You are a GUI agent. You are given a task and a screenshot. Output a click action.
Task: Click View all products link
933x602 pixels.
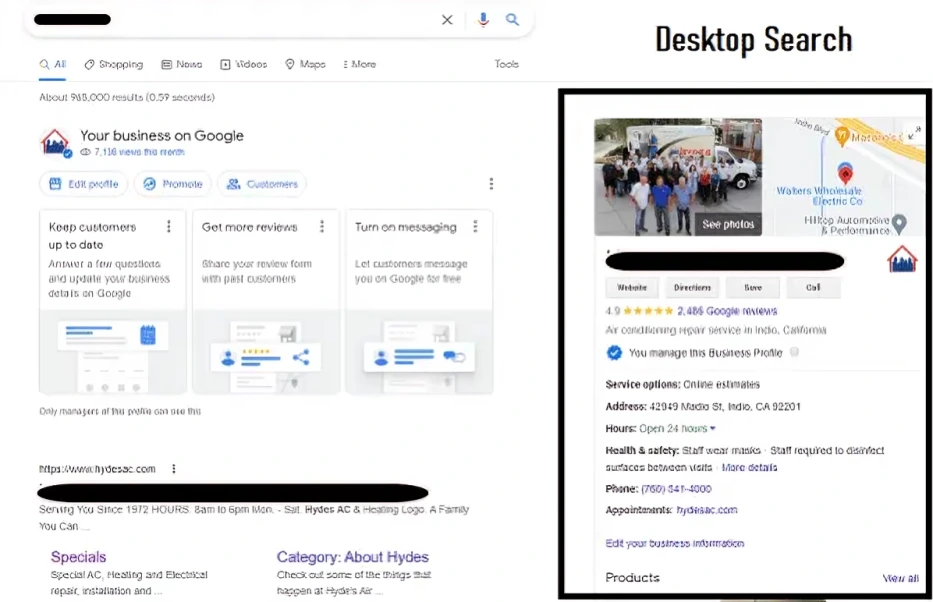pyautogui.click(x=900, y=578)
